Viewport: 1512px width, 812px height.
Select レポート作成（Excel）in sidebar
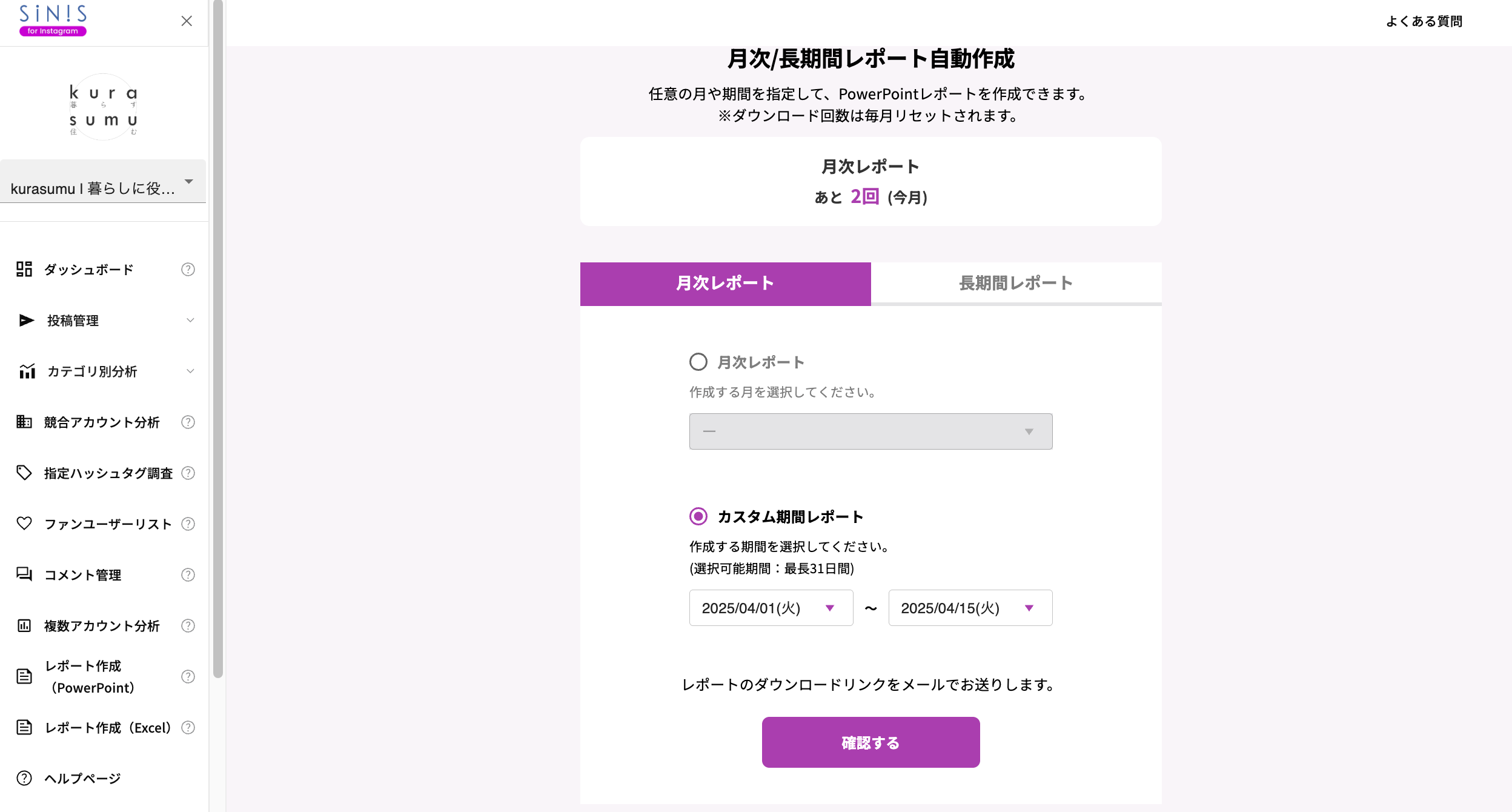point(107,727)
